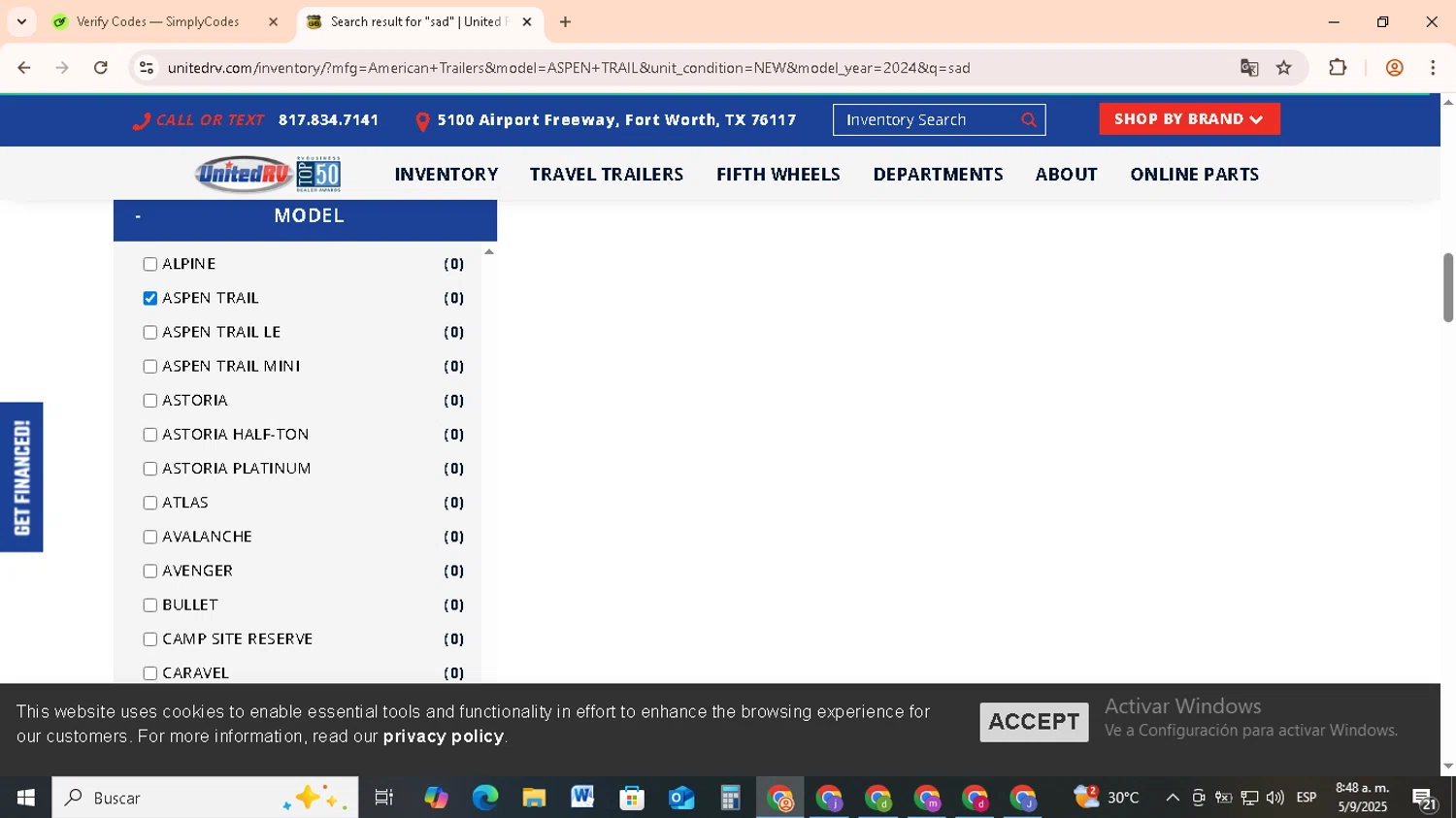Check the ASTORIA model checkbox
This screenshot has width=1456, height=818.
tap(150, 401)
